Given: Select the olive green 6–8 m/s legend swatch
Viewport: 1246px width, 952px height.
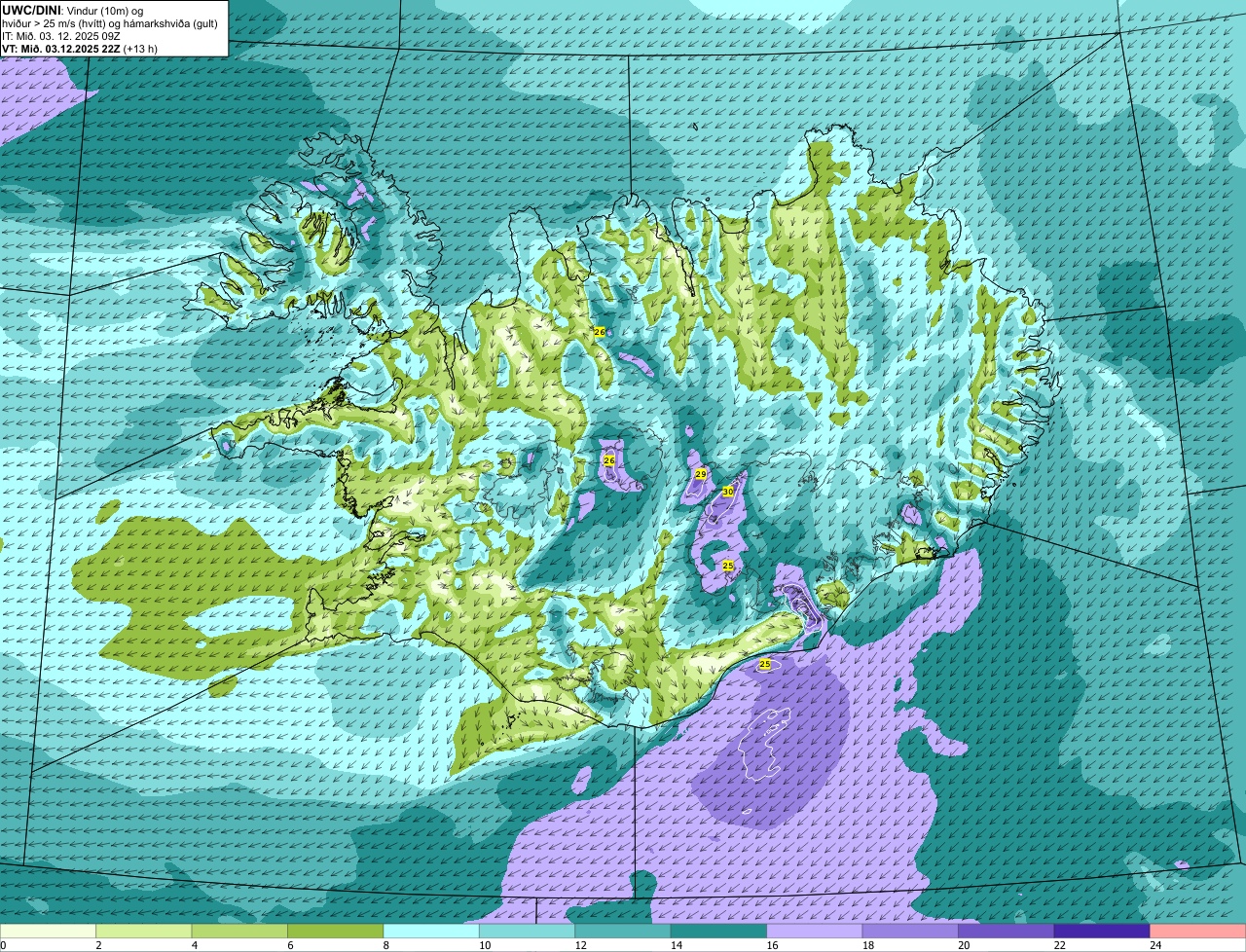Looking at the screenshot, I should point(336,932).
